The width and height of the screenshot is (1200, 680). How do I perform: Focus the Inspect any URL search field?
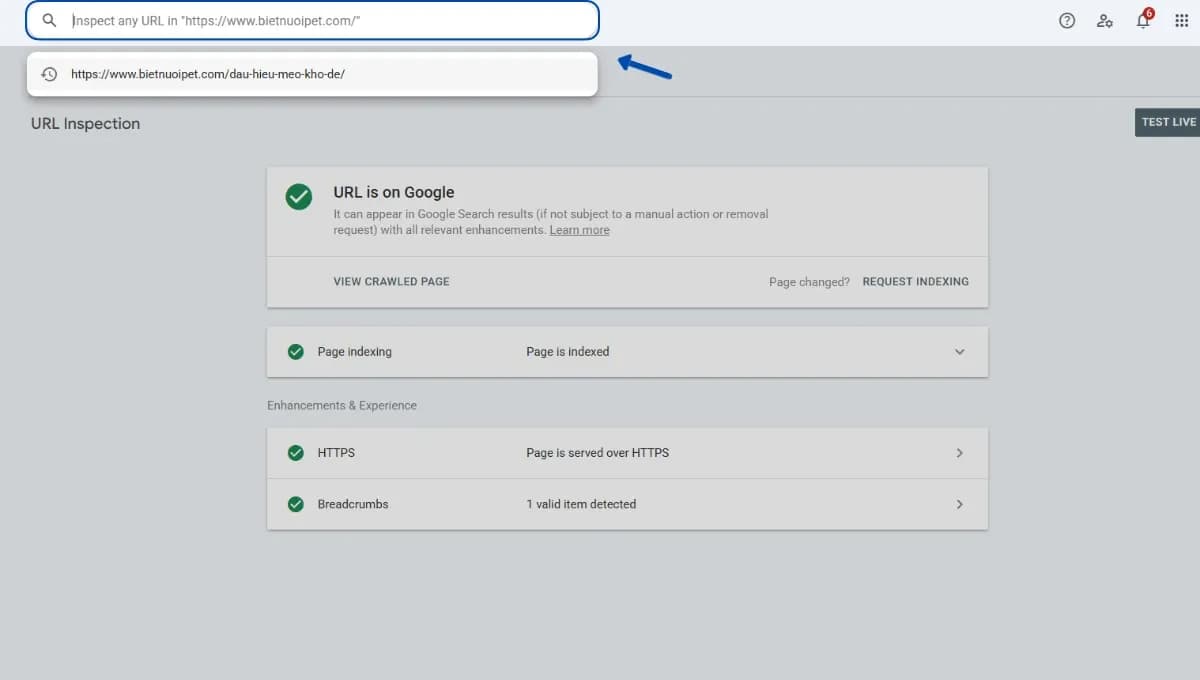tap(312, 20)
